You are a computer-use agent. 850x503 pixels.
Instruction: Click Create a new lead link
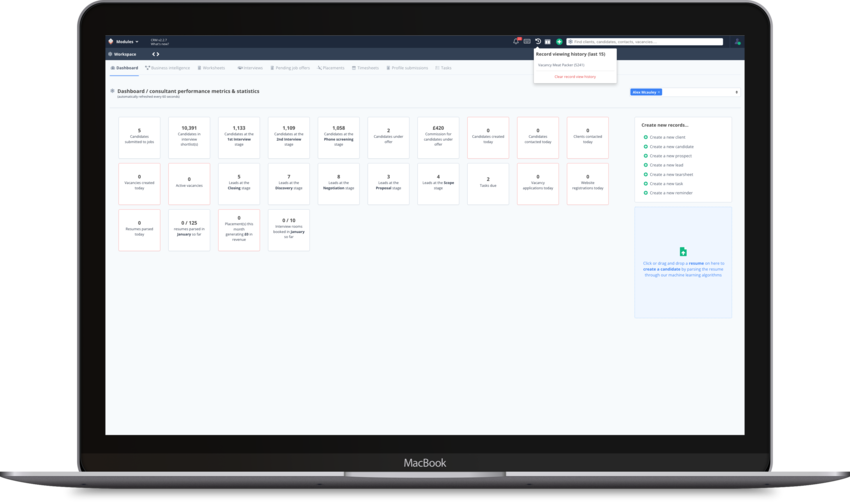666,165
